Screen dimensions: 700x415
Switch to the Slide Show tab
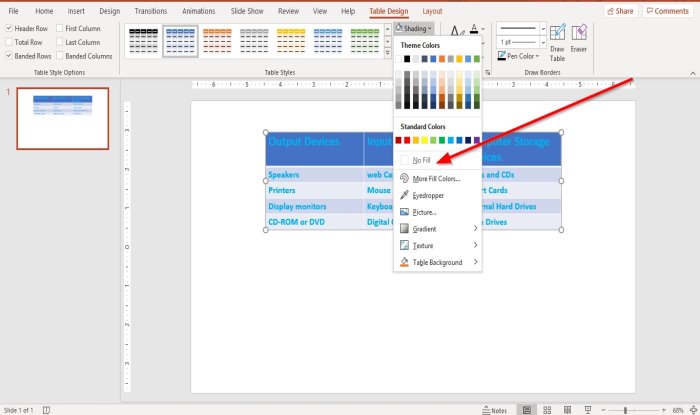(x=247, y=11)
